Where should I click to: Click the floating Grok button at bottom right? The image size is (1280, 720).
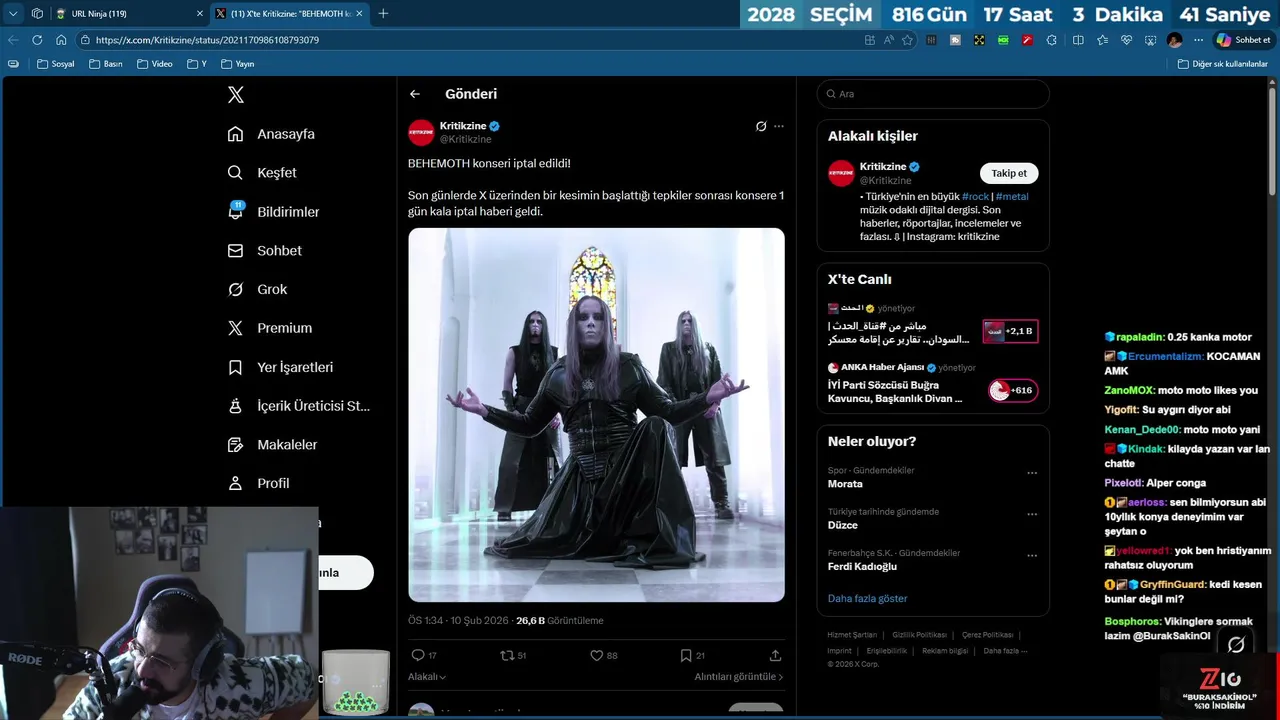[1236, 645]
